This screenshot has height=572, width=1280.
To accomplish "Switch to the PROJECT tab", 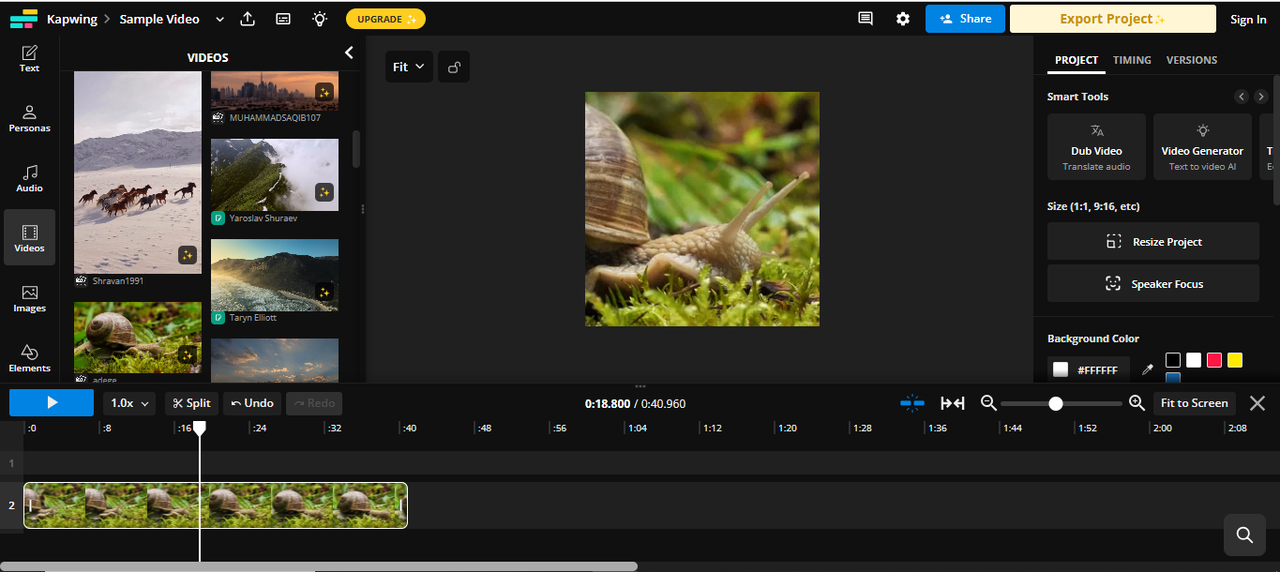I will point(1076,60).
